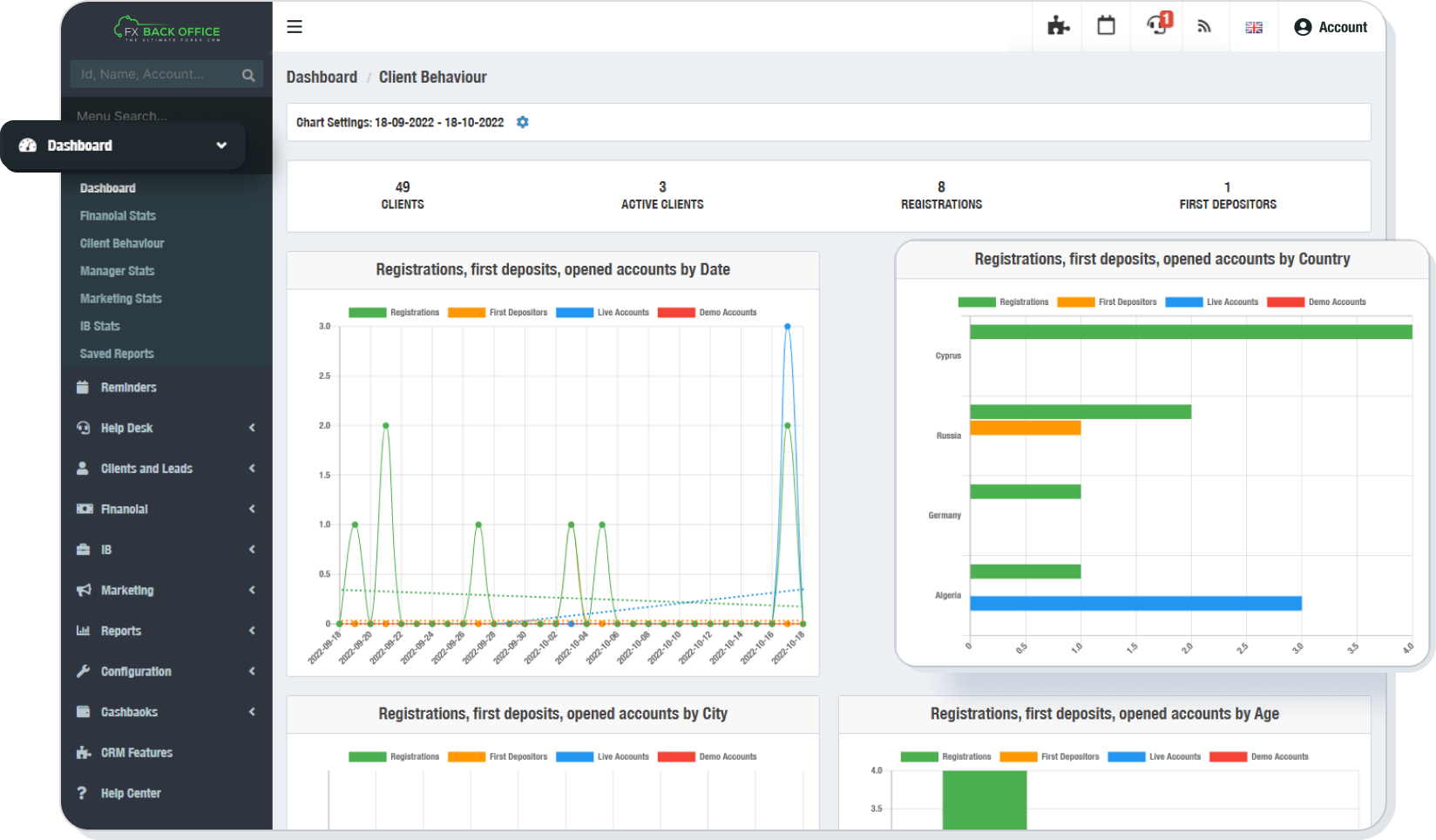Open the puzzle piece plugins icon
Screen dimensions: 1436x840
[1058, 26]
